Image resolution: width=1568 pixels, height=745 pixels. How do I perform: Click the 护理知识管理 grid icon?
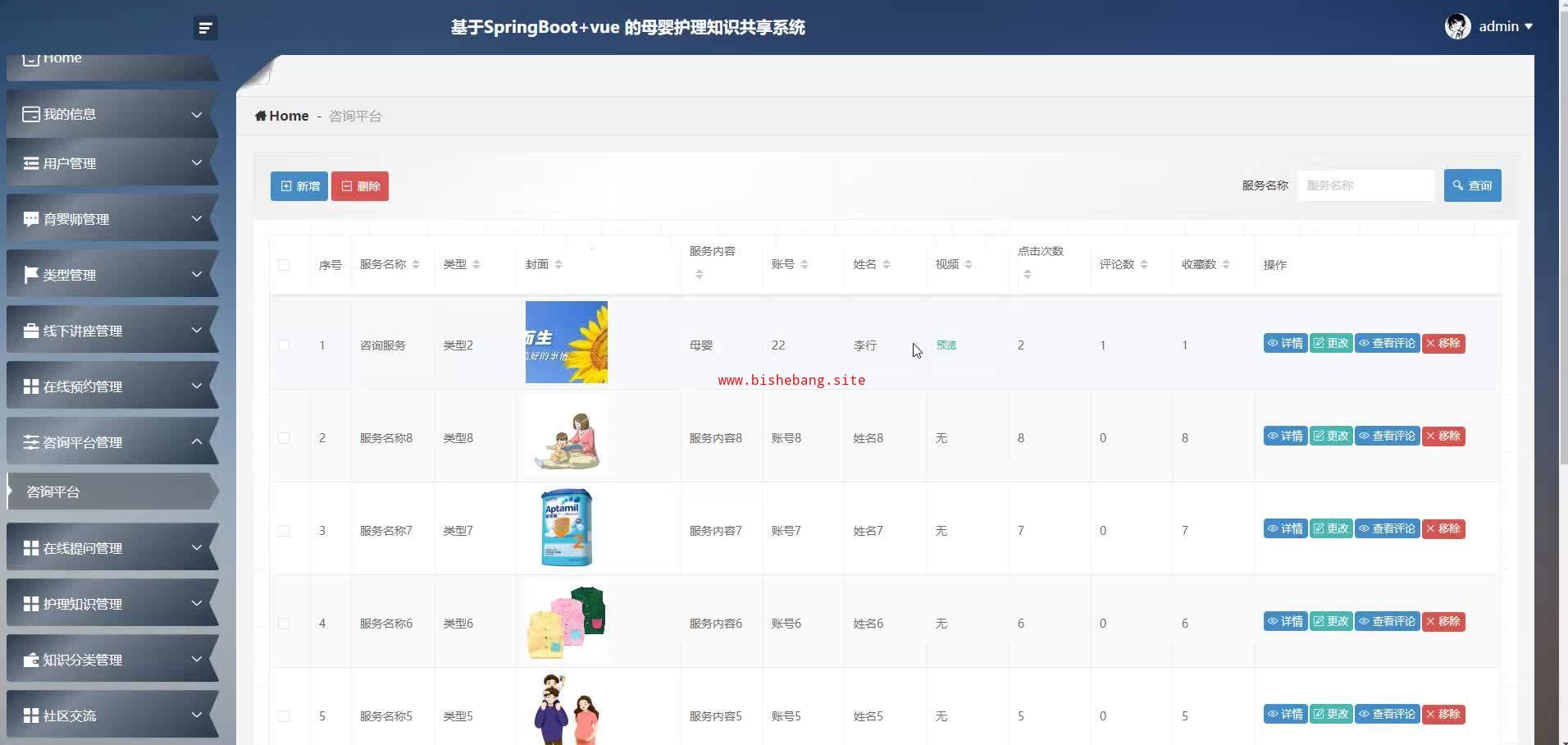click(31, 604)
